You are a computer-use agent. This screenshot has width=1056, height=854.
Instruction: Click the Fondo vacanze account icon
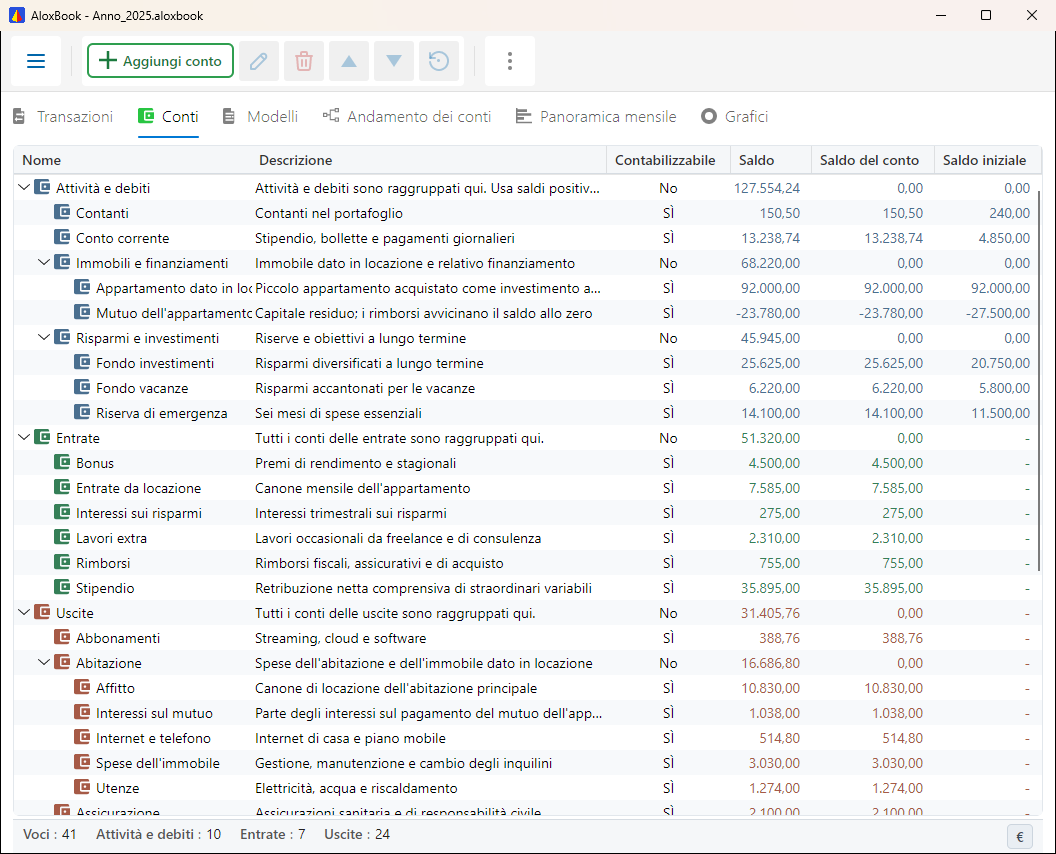coord(82,388)
